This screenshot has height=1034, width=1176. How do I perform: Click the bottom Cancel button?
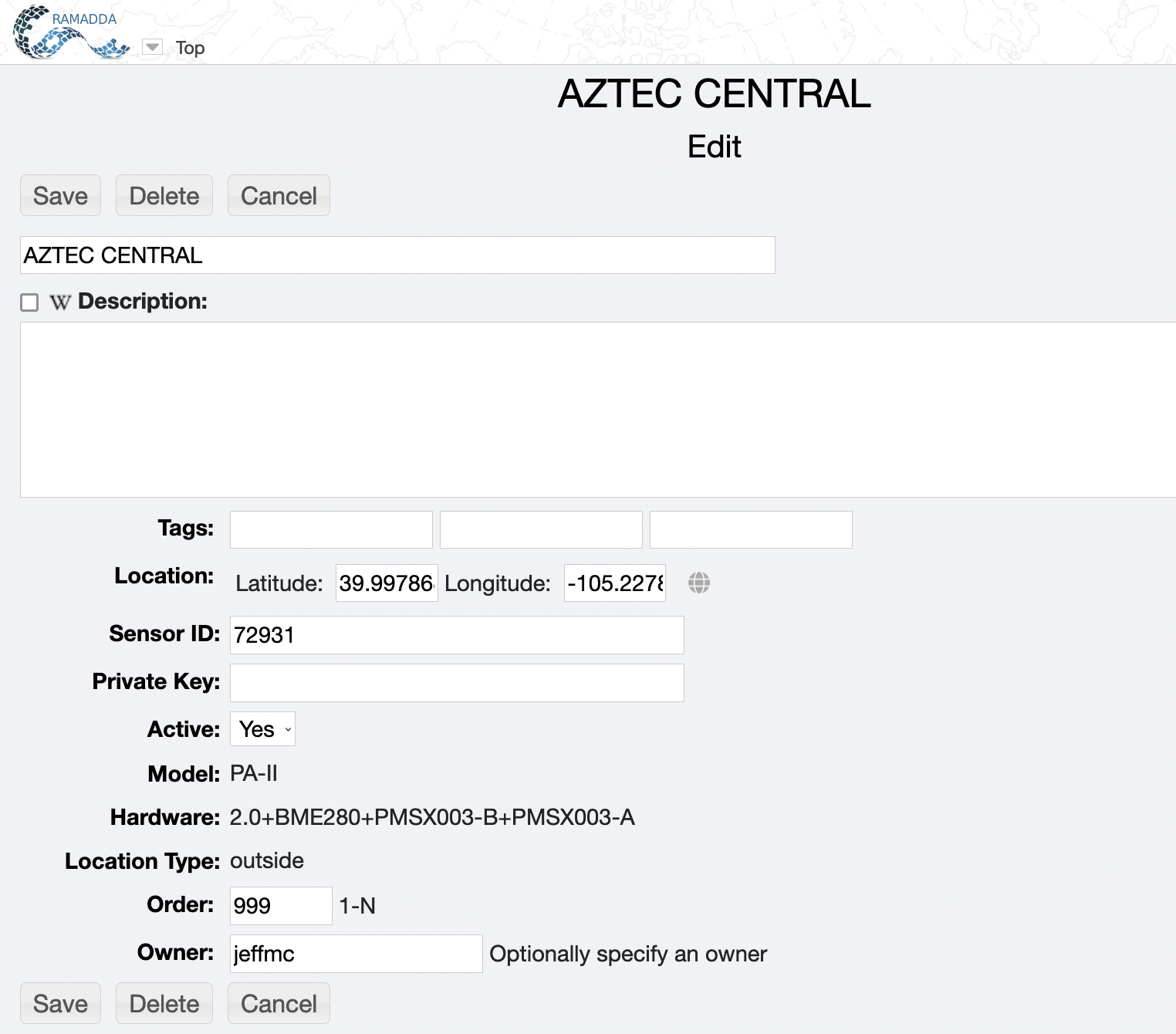279,1003
